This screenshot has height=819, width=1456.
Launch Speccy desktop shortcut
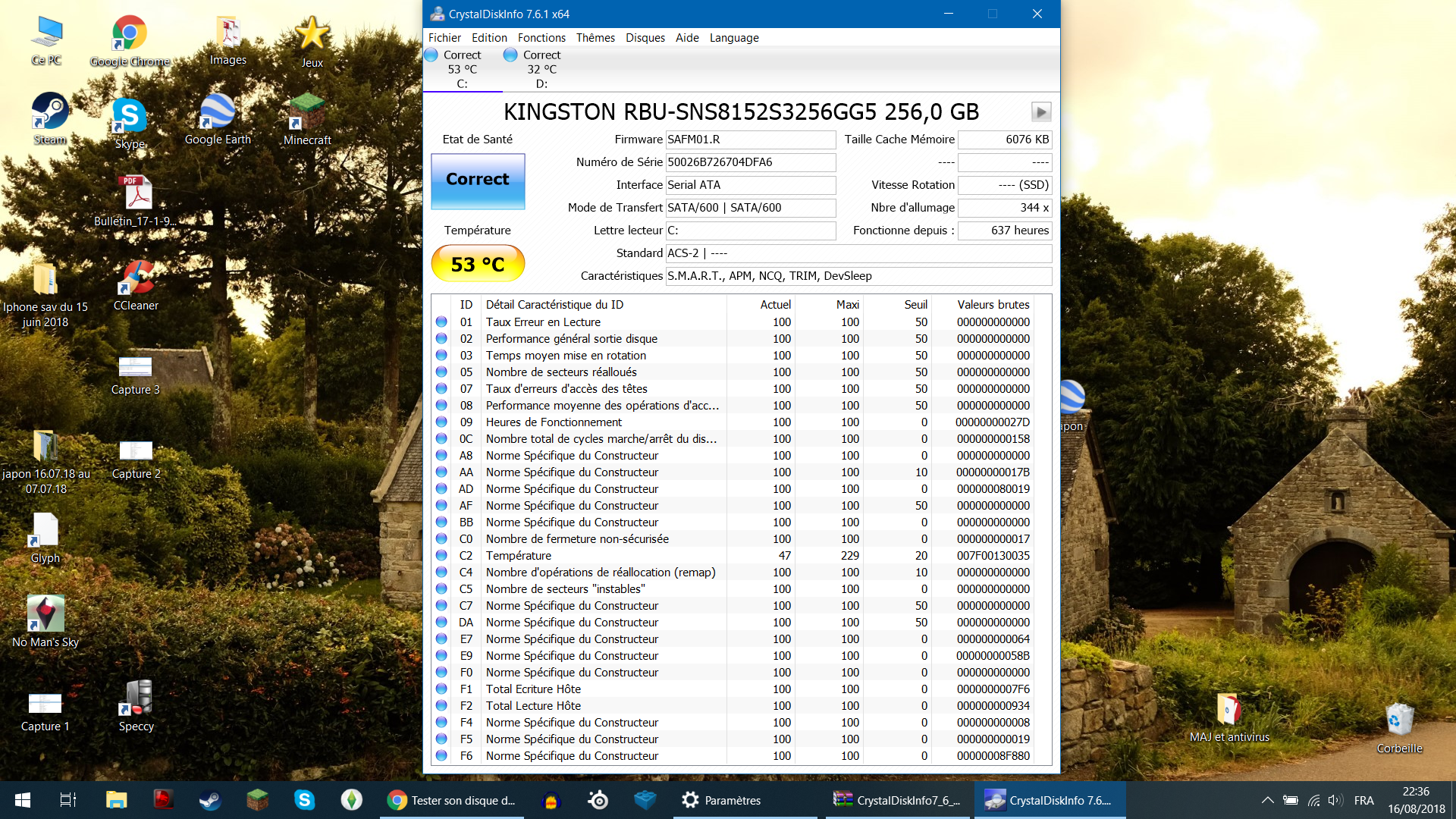136,705
